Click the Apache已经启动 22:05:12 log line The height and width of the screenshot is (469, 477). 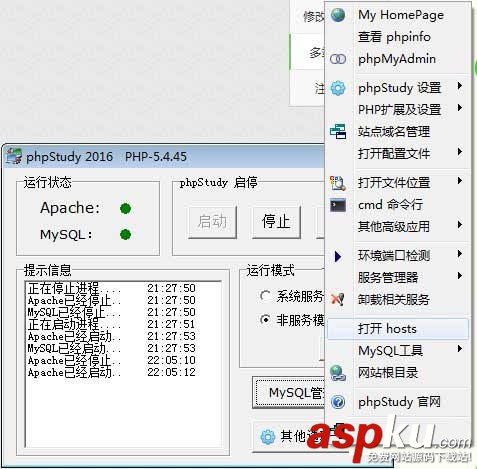point(112,372)
